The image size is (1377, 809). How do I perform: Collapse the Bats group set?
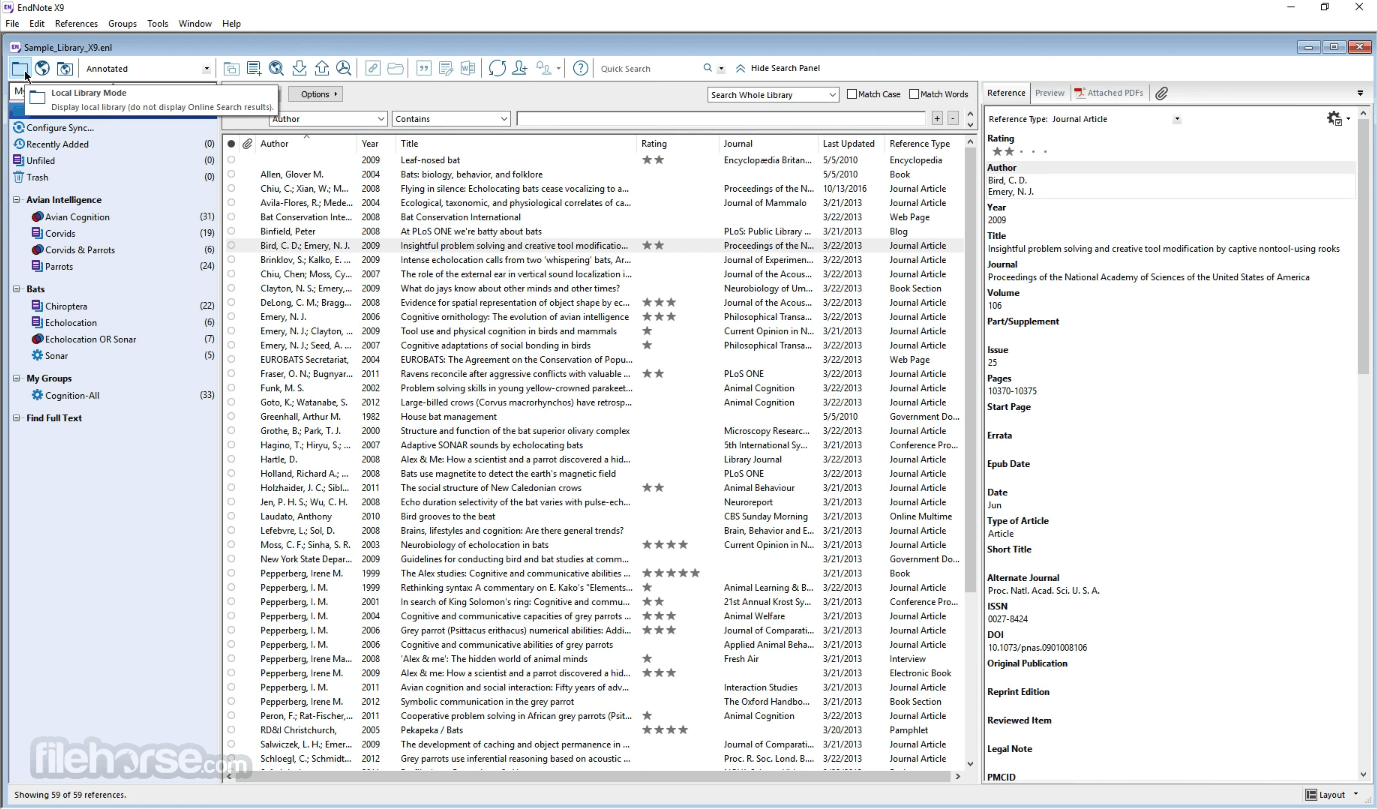click(x=17, y=289)
